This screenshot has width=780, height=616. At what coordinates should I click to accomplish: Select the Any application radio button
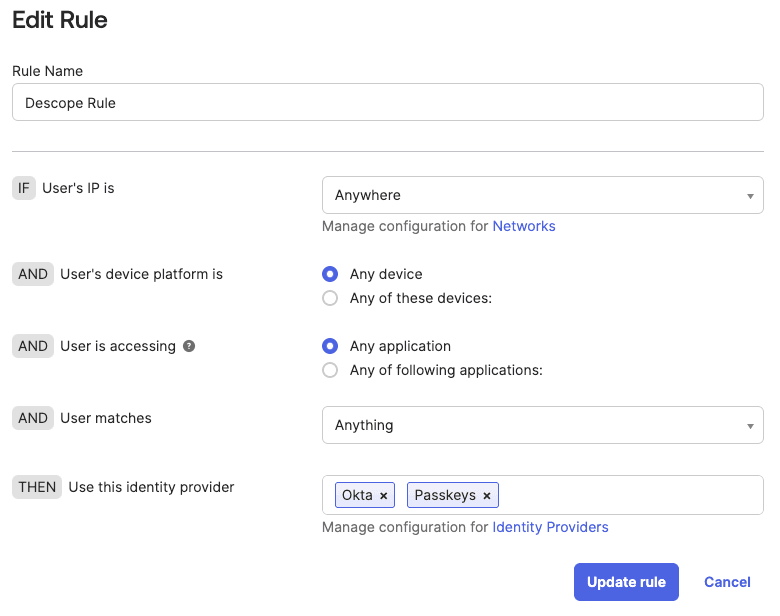(330, 346)
